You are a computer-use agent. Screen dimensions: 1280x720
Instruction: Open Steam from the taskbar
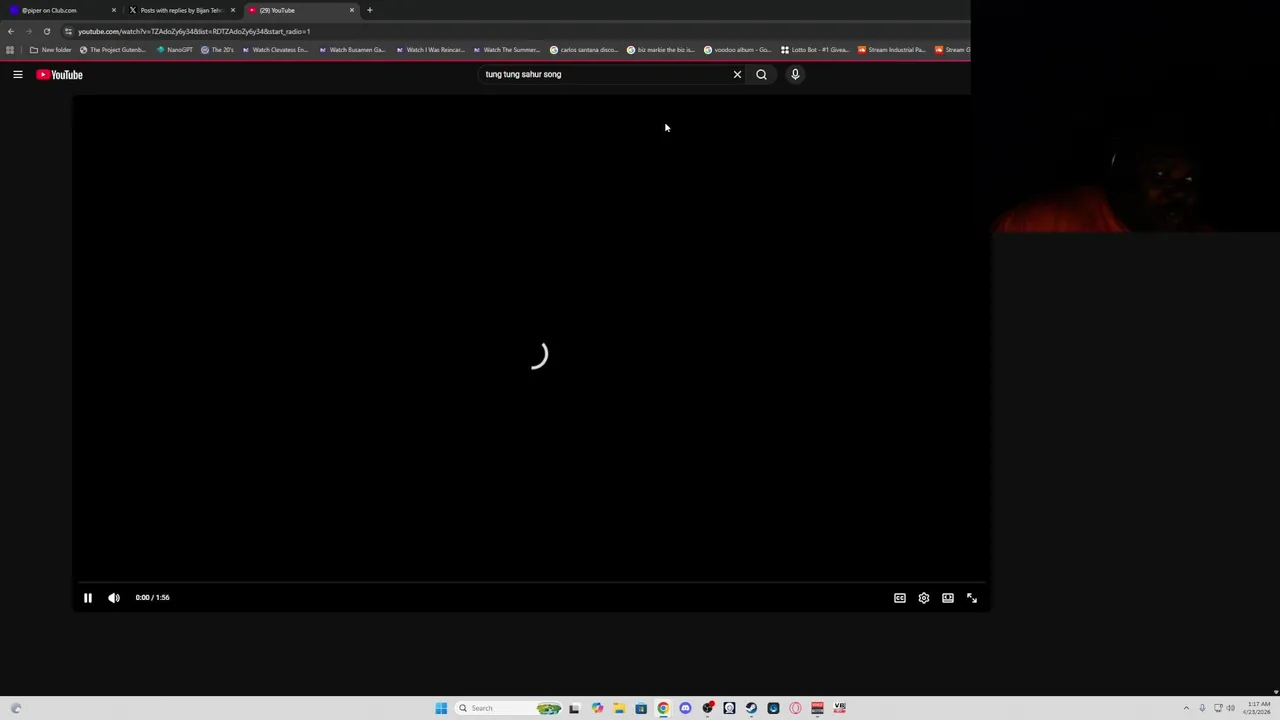[751, 708]
